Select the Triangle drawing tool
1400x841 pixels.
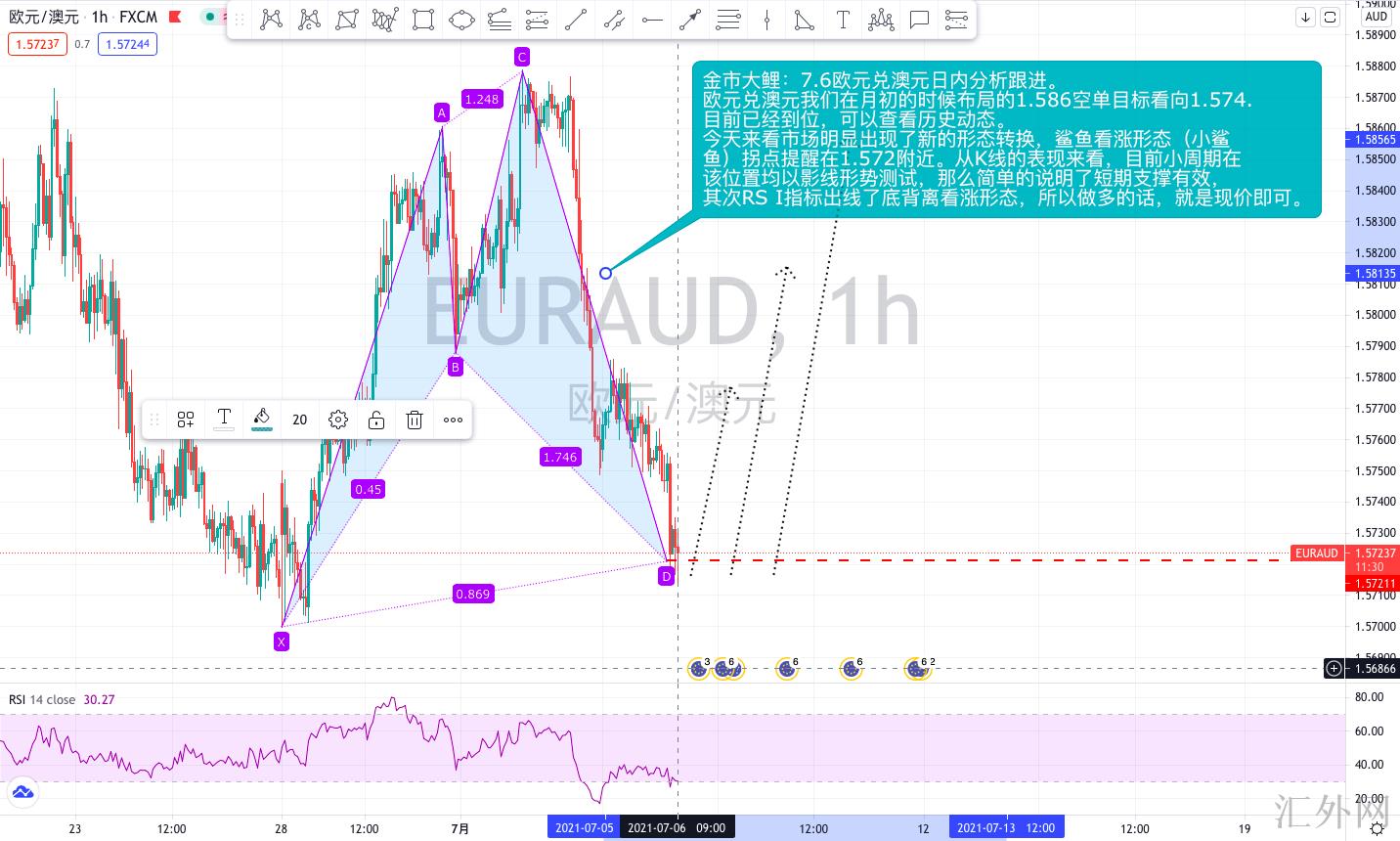[805, 19]
